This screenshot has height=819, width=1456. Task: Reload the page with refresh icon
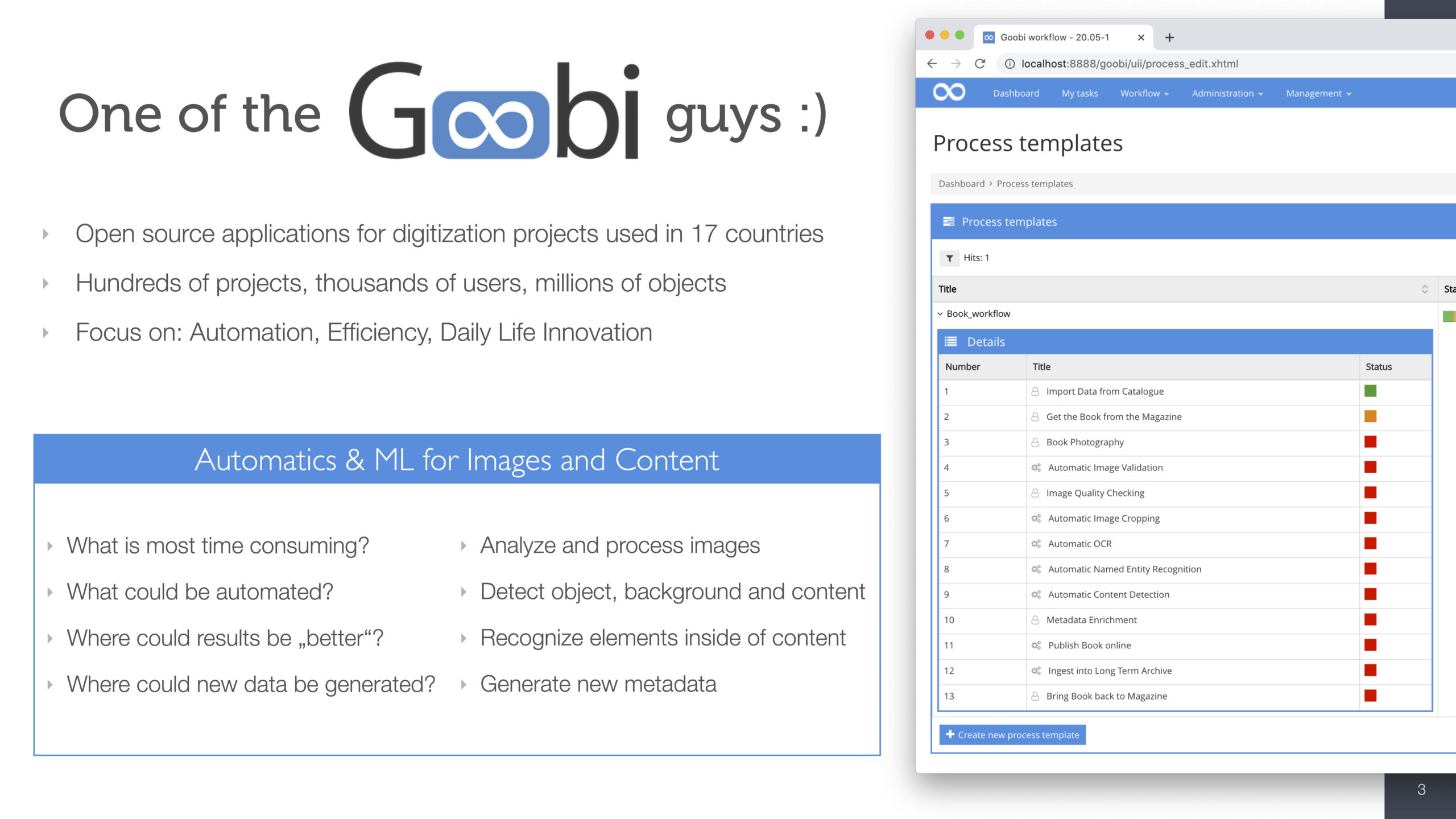coord(979,64)
